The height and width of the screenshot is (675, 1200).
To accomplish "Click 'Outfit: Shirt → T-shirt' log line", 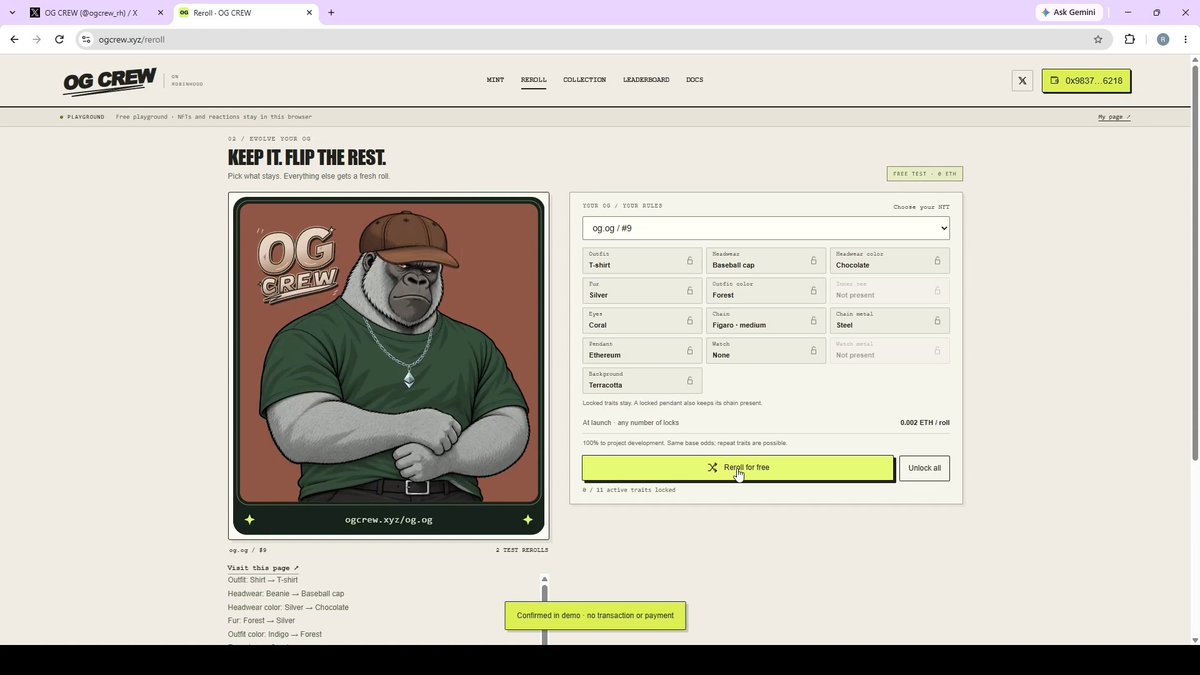I will pos(263,580).
